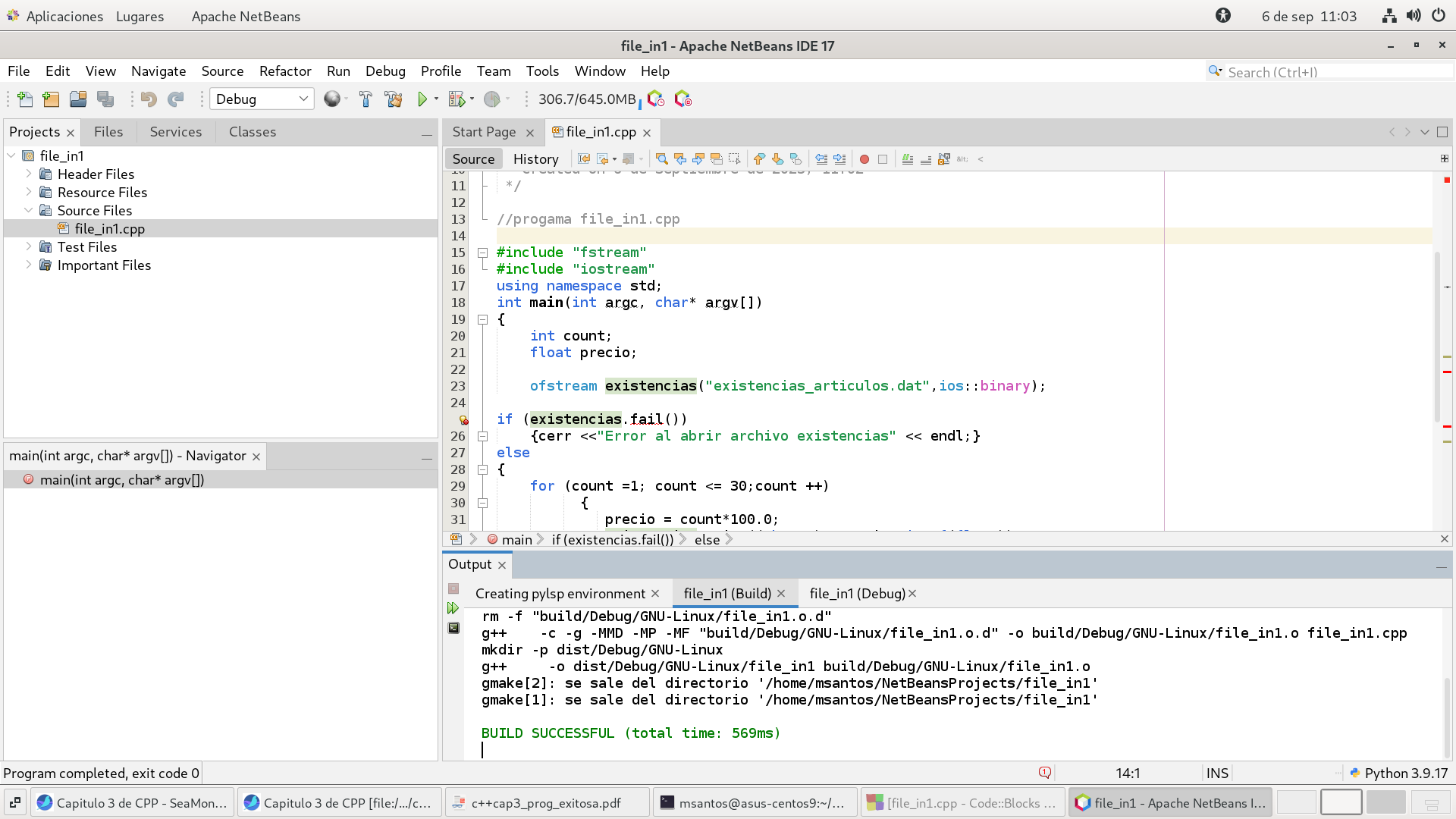
Task: Click the Shift Line Left icon
Action: point(821,159)
